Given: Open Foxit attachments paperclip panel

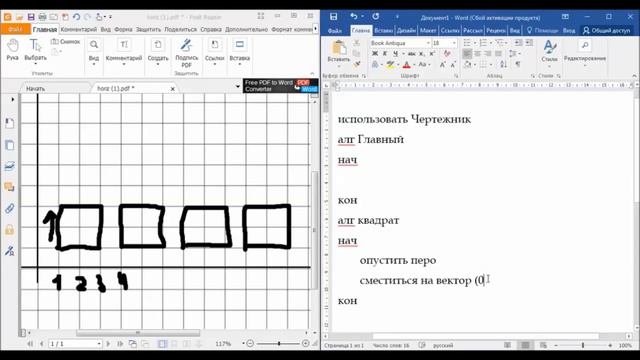Looking at the screenshot, I should click(x=9, y=208).
